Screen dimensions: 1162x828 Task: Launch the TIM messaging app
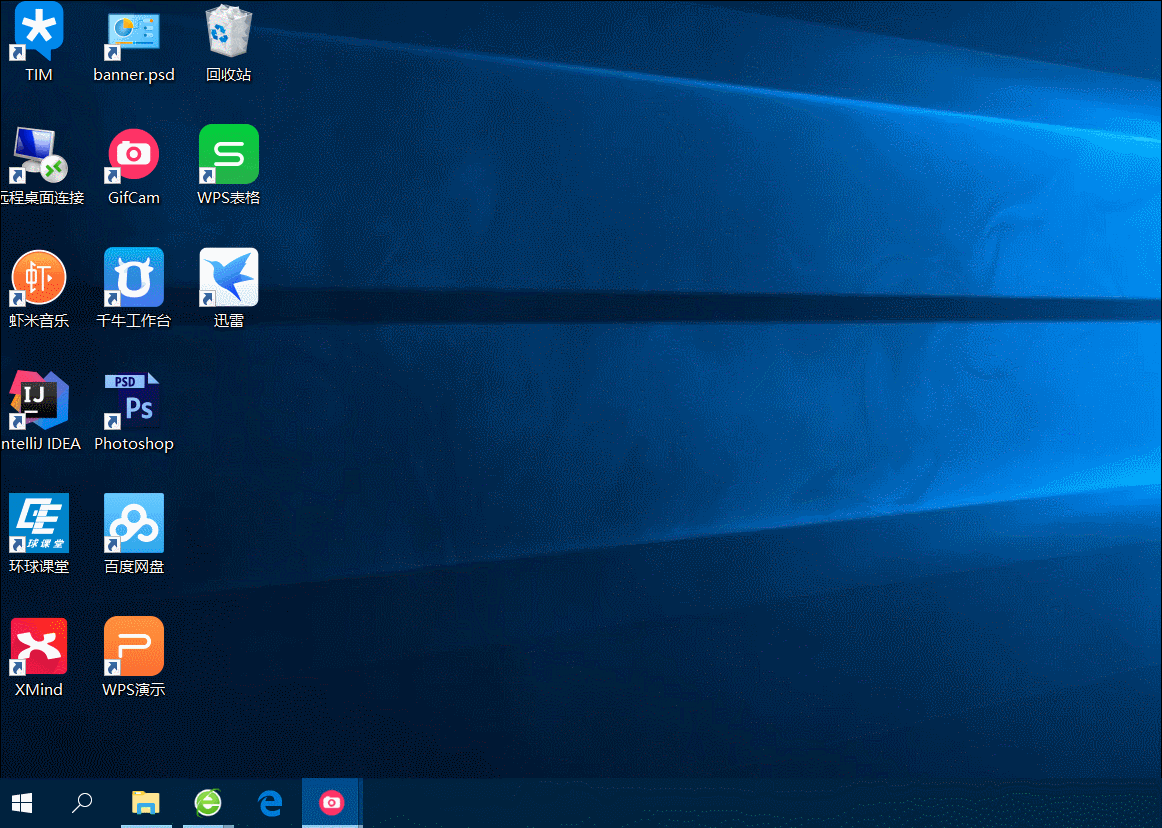coord(38,30)
